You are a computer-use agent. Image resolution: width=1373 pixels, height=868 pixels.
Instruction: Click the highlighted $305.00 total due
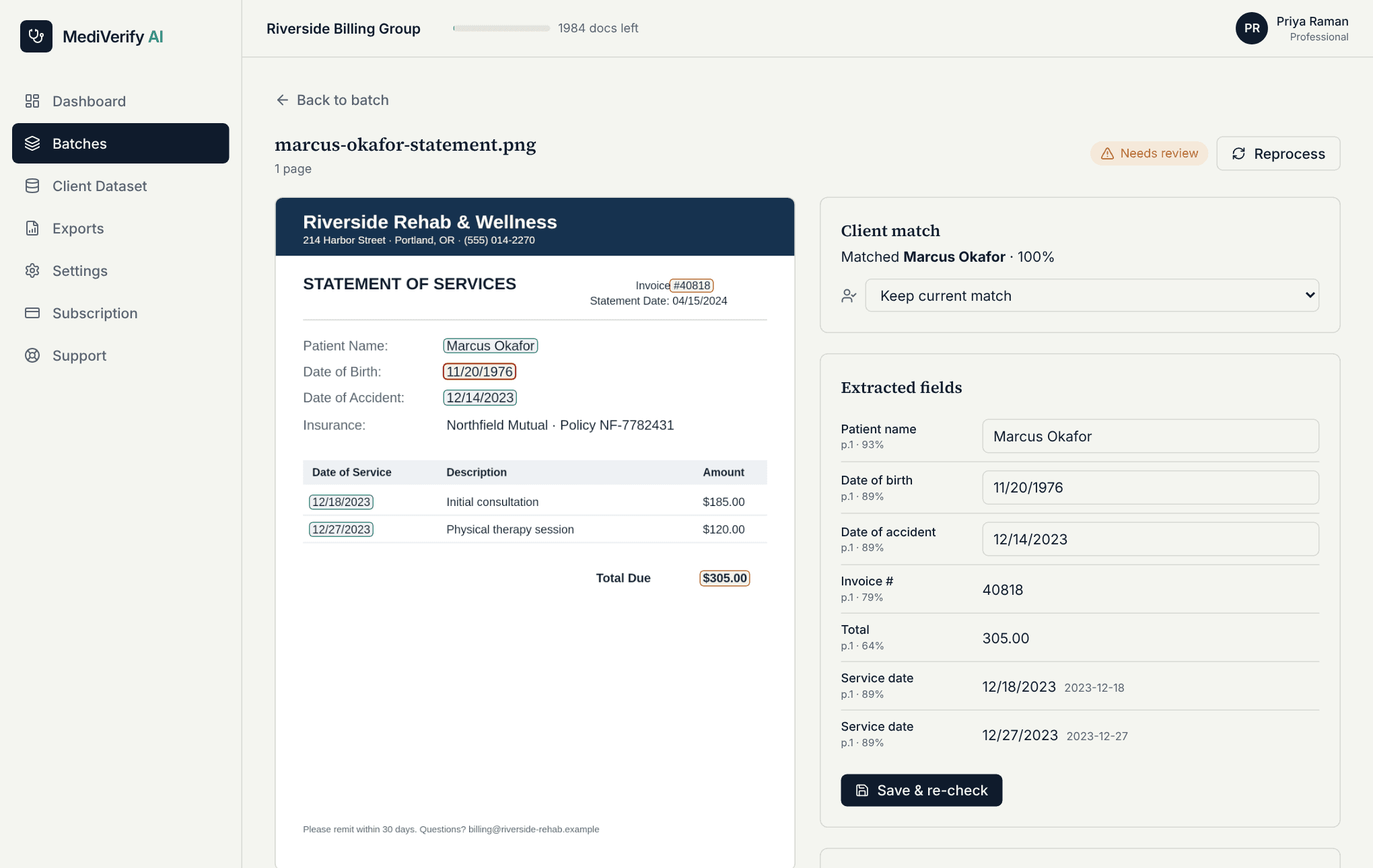(x=725, y=578)
